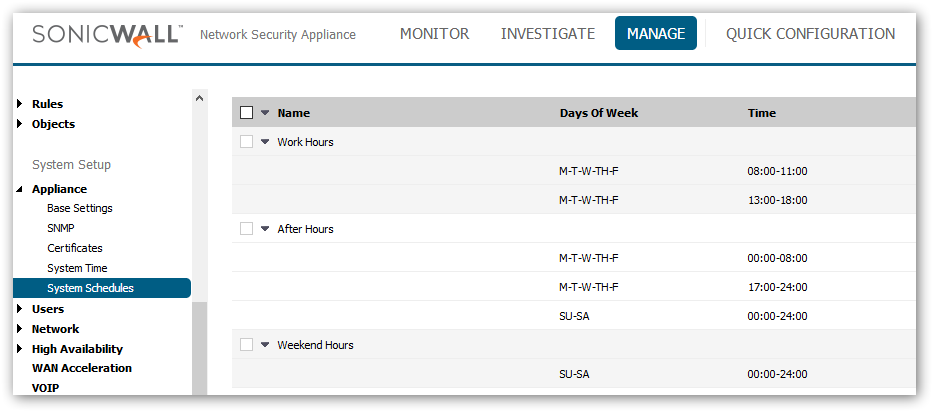Click SU-SA under Weekend Hours

pos(574,374)
